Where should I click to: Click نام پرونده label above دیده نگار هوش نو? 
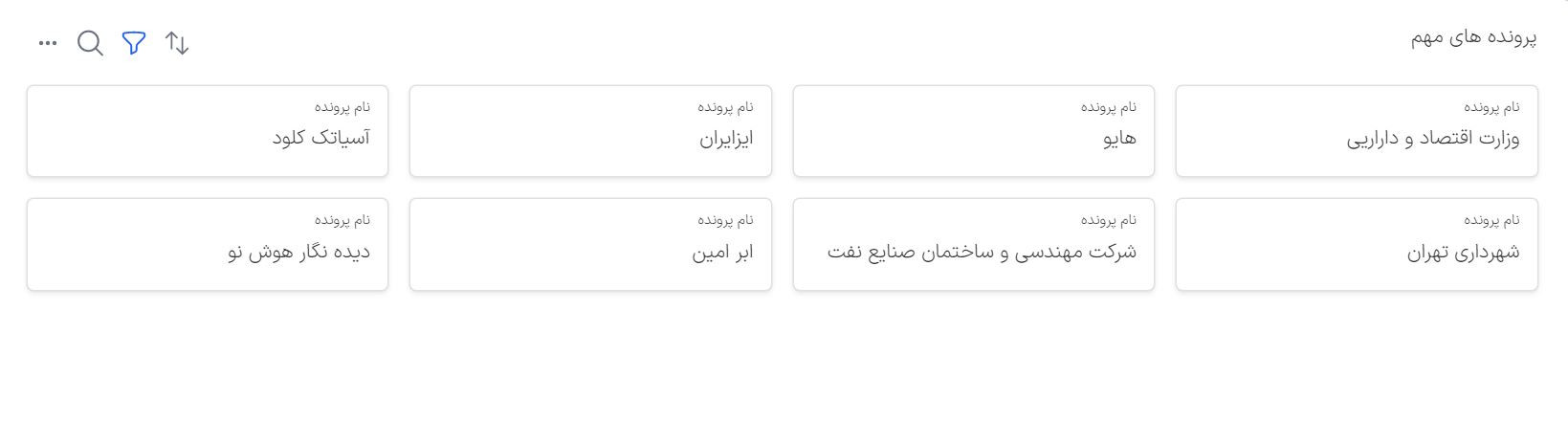342,220
